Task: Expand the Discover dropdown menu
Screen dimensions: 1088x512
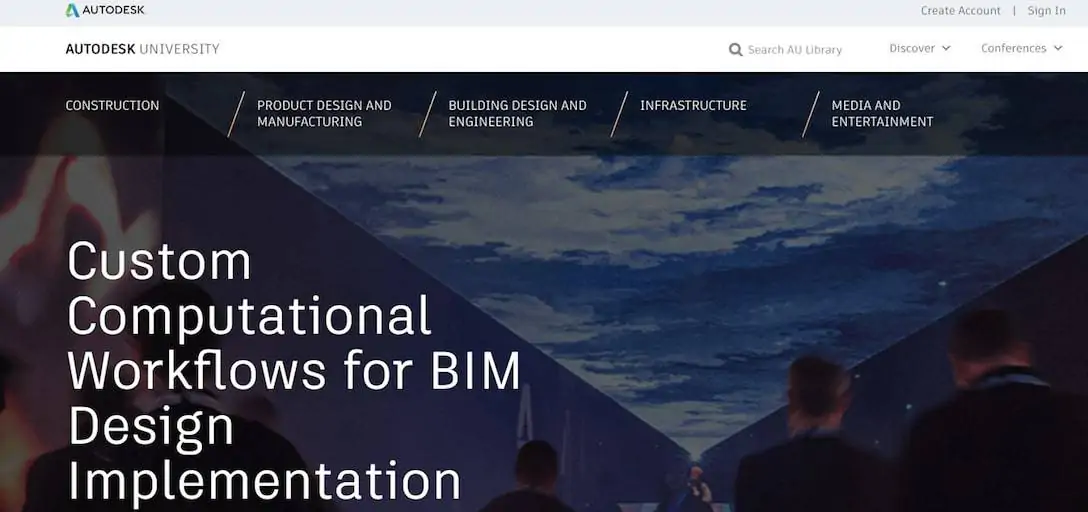Action: [920, 48]
